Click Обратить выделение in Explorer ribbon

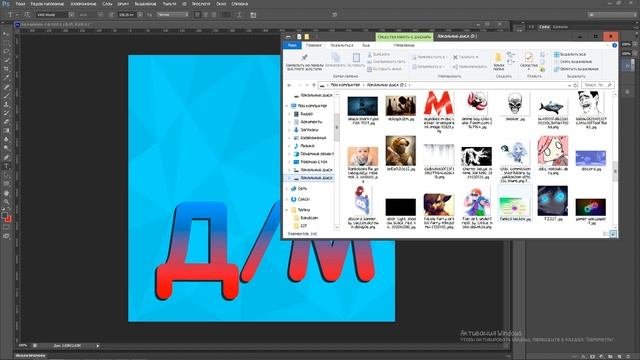click(576, 69)
